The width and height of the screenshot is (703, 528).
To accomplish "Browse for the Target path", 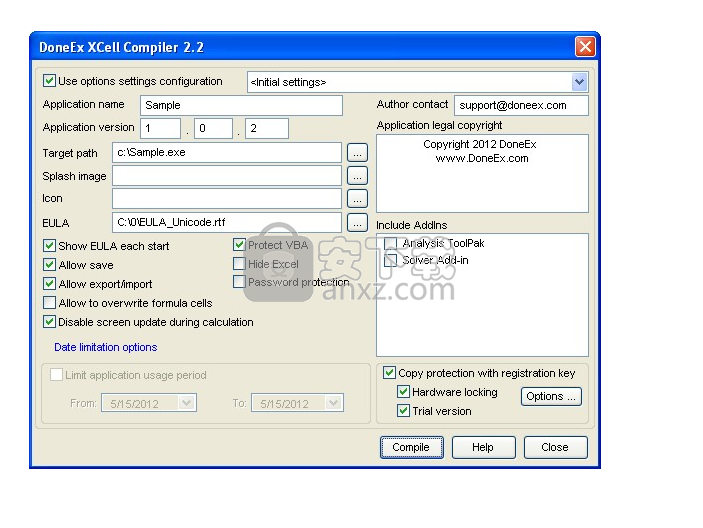I will tap(357, 153).
